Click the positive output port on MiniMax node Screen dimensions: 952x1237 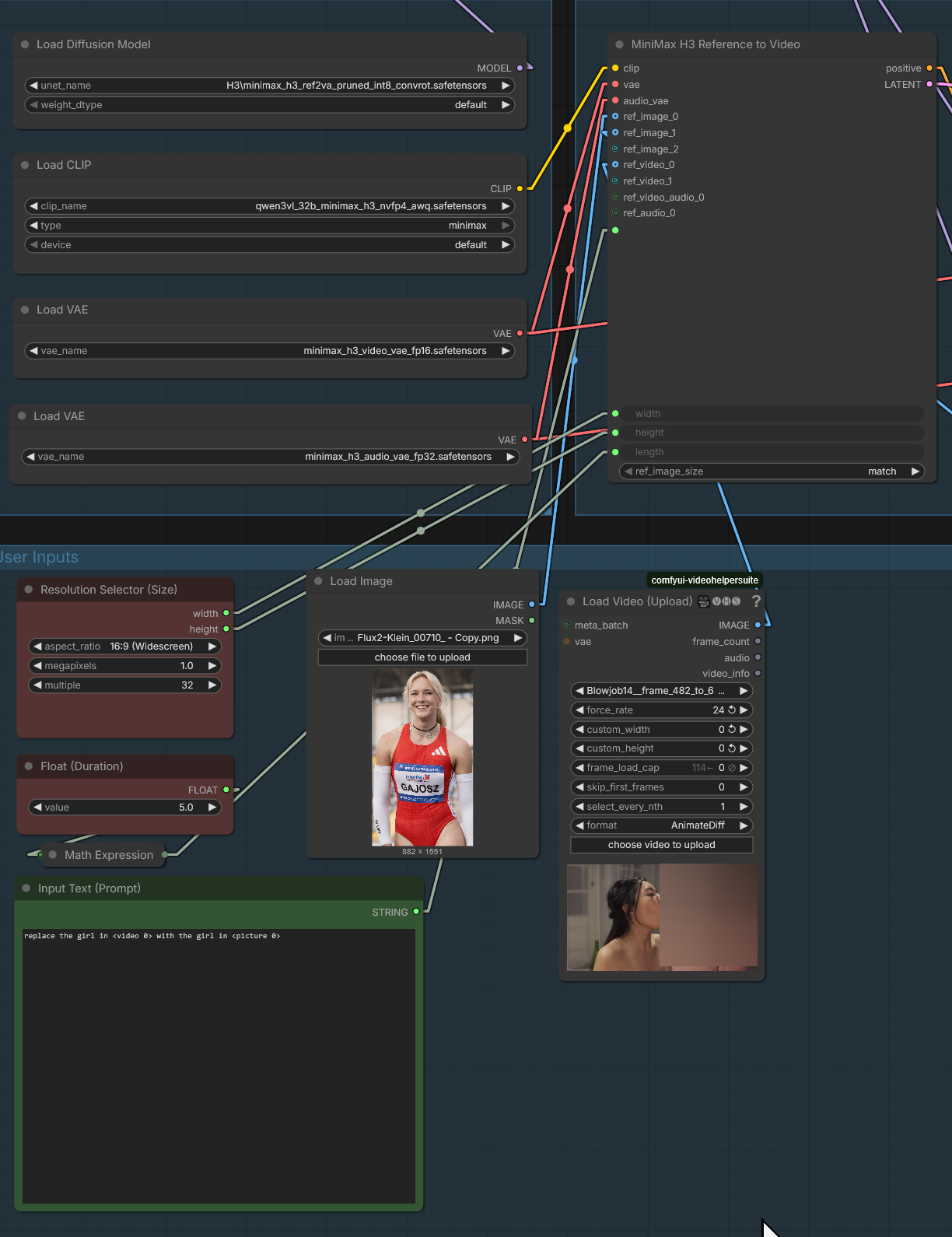point(929,68)
